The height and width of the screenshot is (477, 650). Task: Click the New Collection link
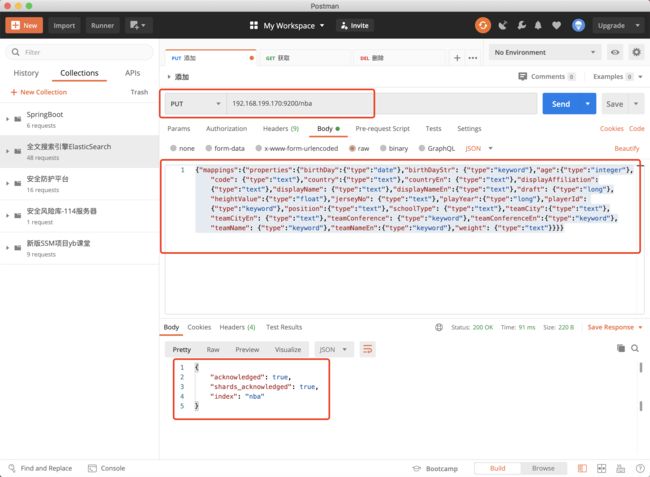pos(39,92)
